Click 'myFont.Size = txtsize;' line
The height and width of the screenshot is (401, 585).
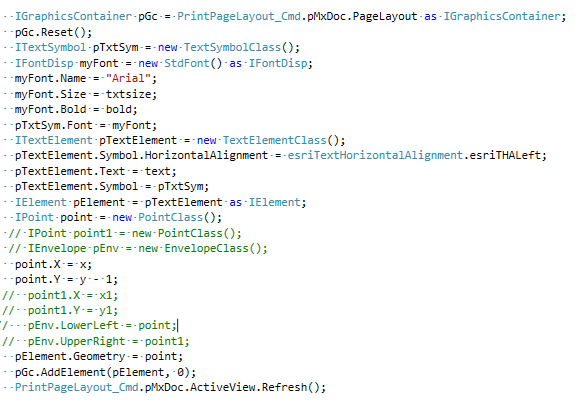point(85,94)
